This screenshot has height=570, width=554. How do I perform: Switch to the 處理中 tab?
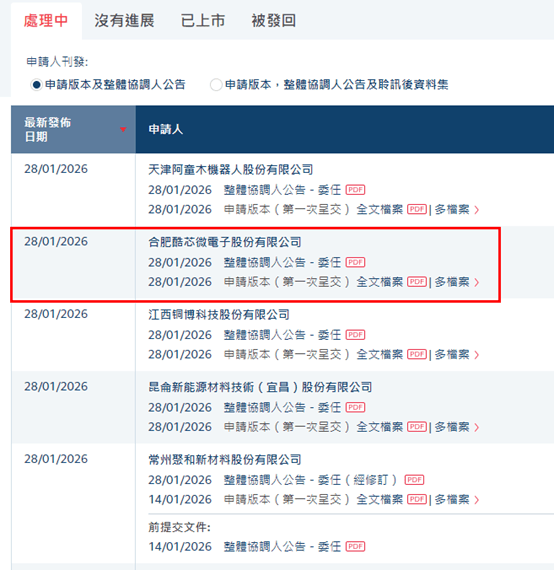[46, 21]
